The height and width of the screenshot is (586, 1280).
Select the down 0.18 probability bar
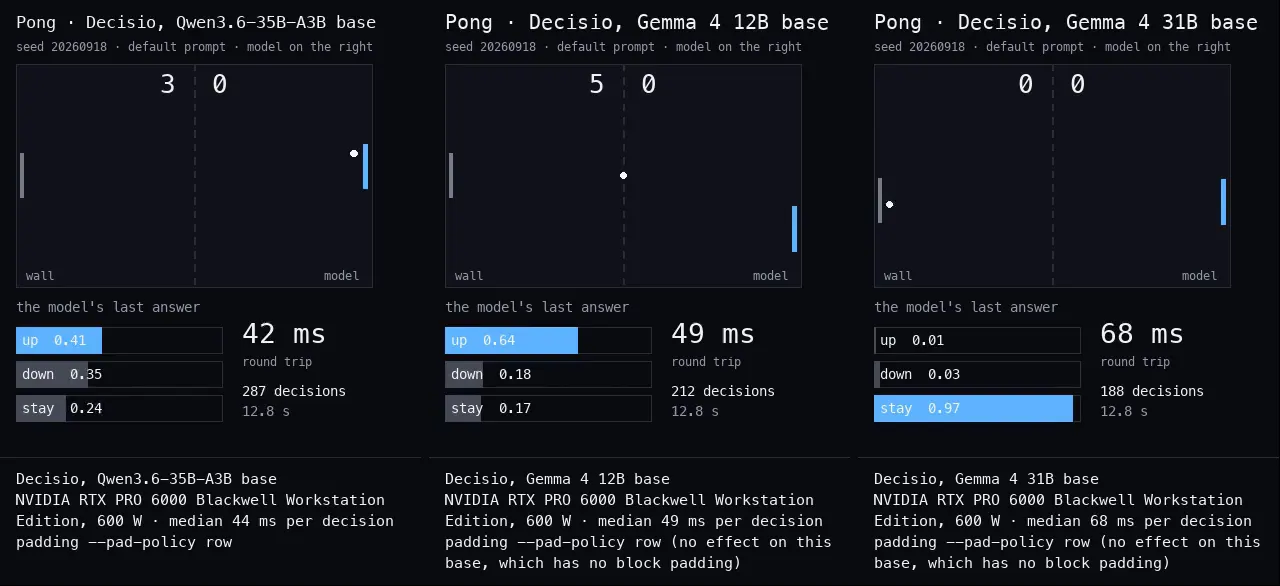pyautogui.click(x=548, y=374)
